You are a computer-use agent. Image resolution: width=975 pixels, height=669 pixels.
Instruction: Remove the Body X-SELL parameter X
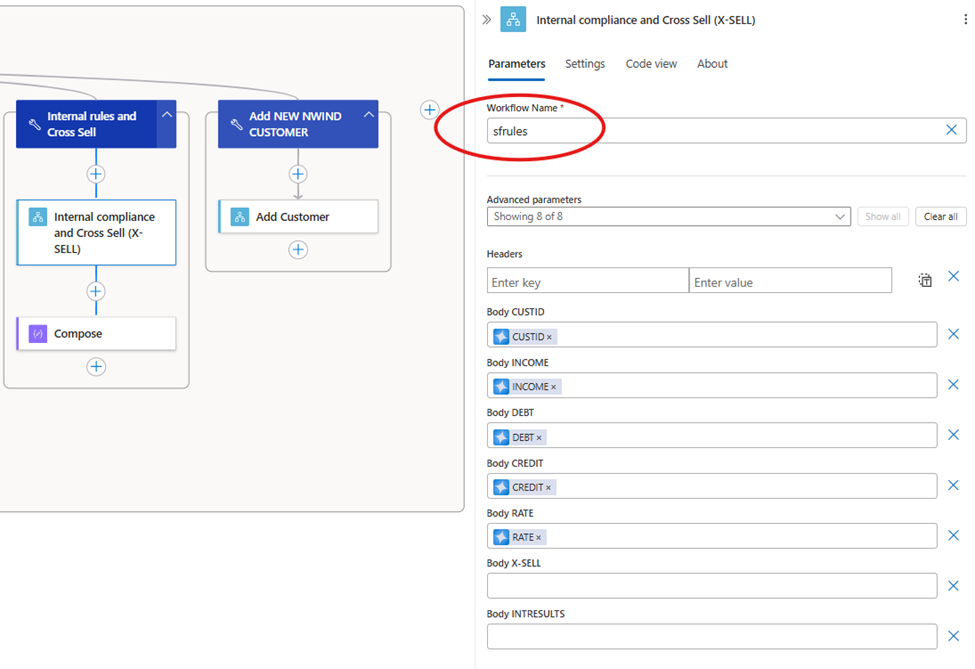[x=953, y=586]
